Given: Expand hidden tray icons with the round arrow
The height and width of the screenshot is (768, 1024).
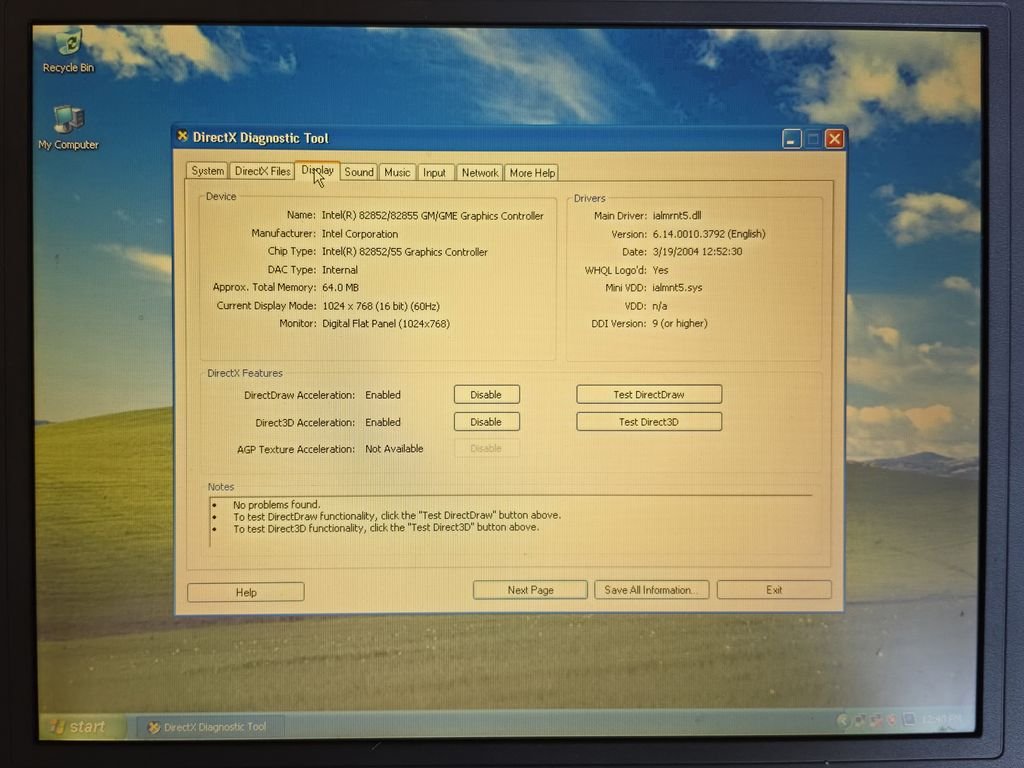Looking at the screenshot, I should point(843,720).
